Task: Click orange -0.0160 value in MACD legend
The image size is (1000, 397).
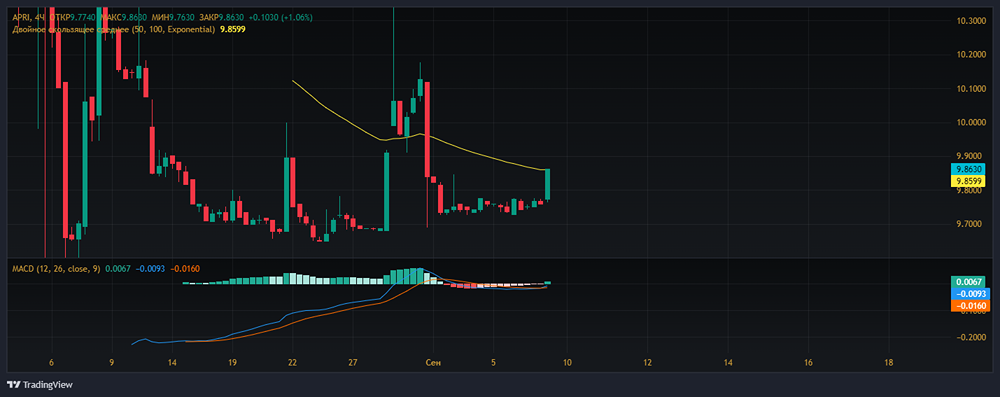Action: (x=184, y=269)
